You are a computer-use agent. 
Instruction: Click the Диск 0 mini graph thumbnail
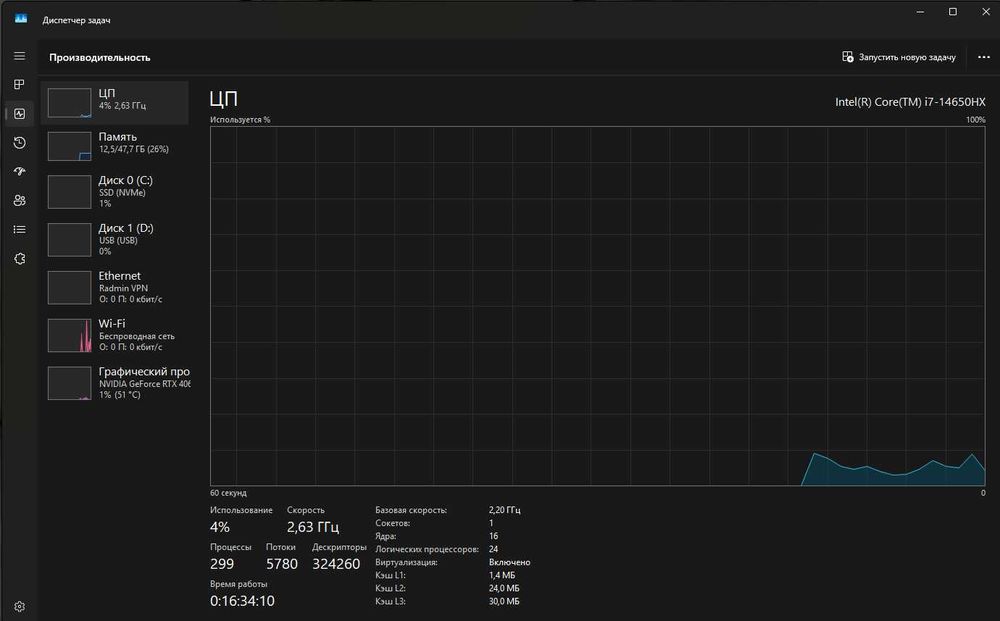(x=70, y=192)
